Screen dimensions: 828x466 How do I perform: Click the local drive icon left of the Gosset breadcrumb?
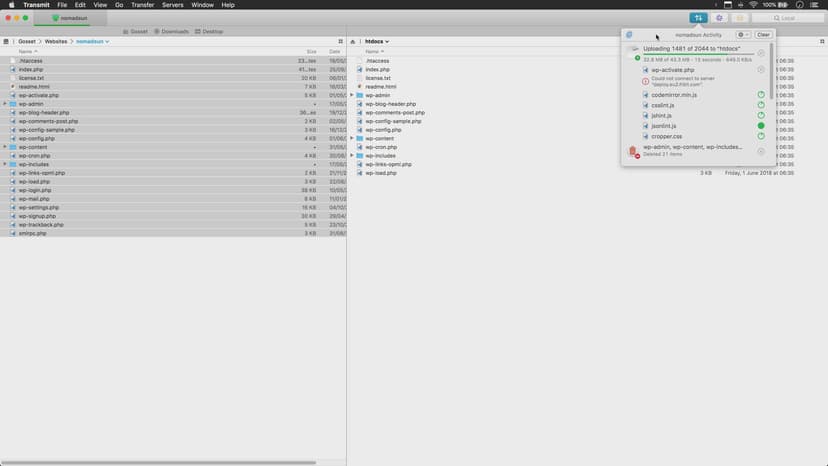click(x=7, y=41)
